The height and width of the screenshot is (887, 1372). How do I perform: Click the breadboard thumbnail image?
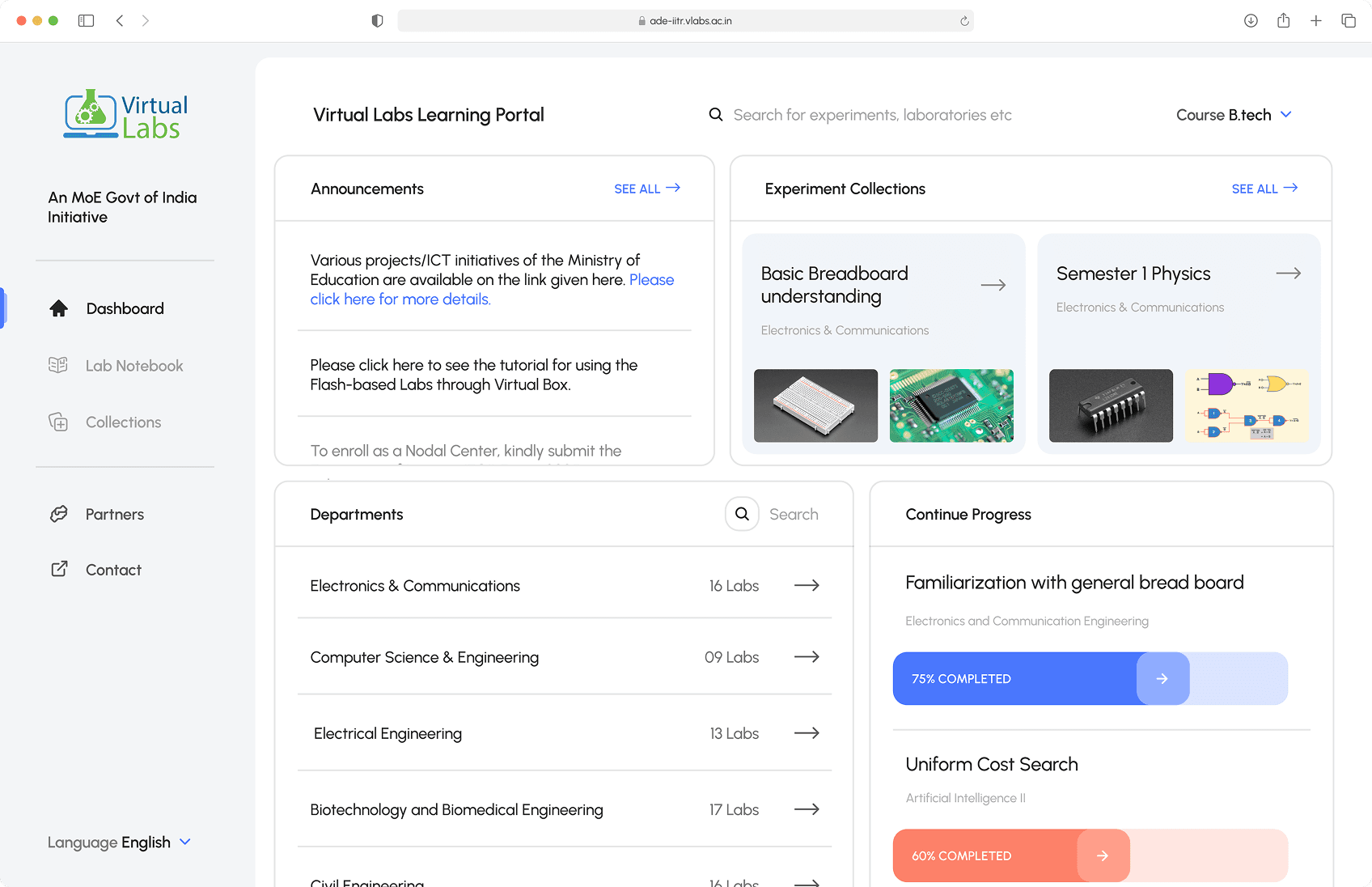[815, 405]
